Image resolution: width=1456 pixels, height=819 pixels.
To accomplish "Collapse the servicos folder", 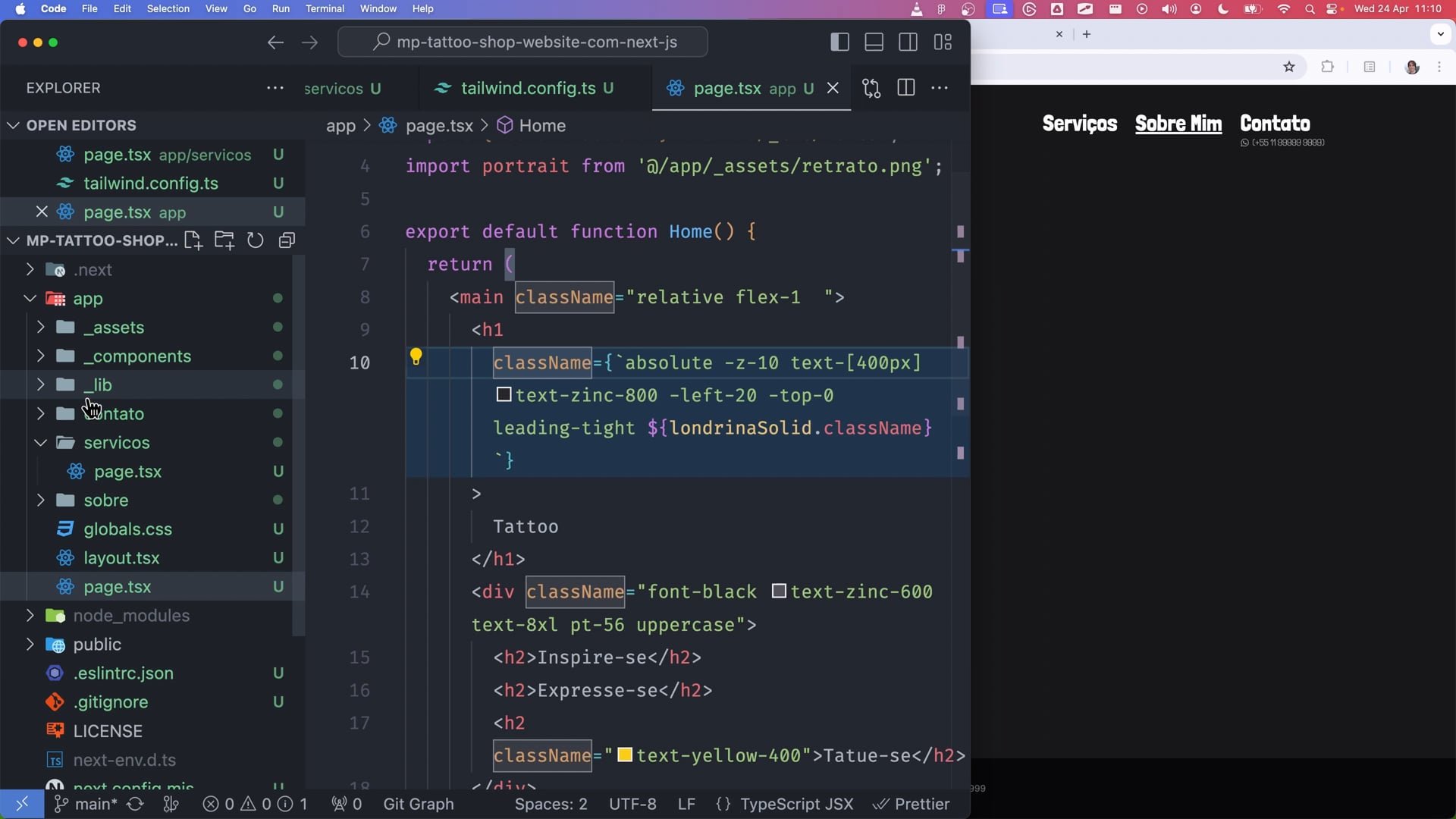I will tap(117, 443).
